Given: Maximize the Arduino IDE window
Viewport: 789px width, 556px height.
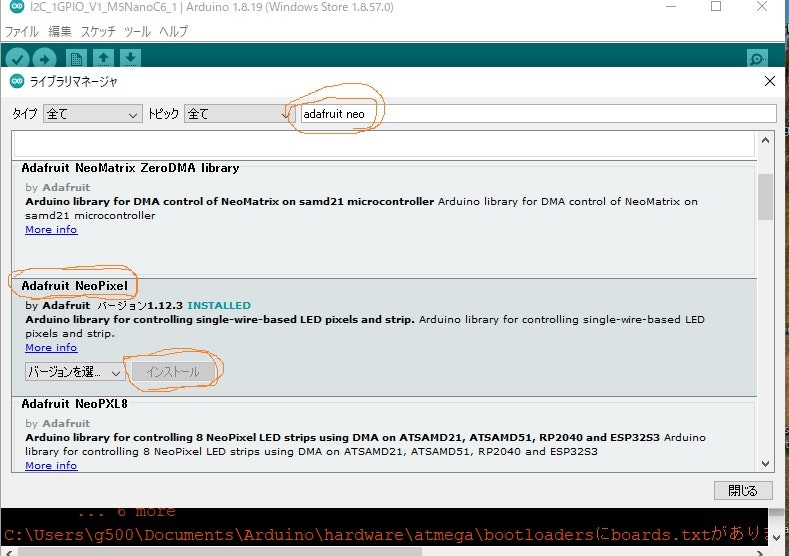Looking at the screenshot, I should click(x=716, y=7).
